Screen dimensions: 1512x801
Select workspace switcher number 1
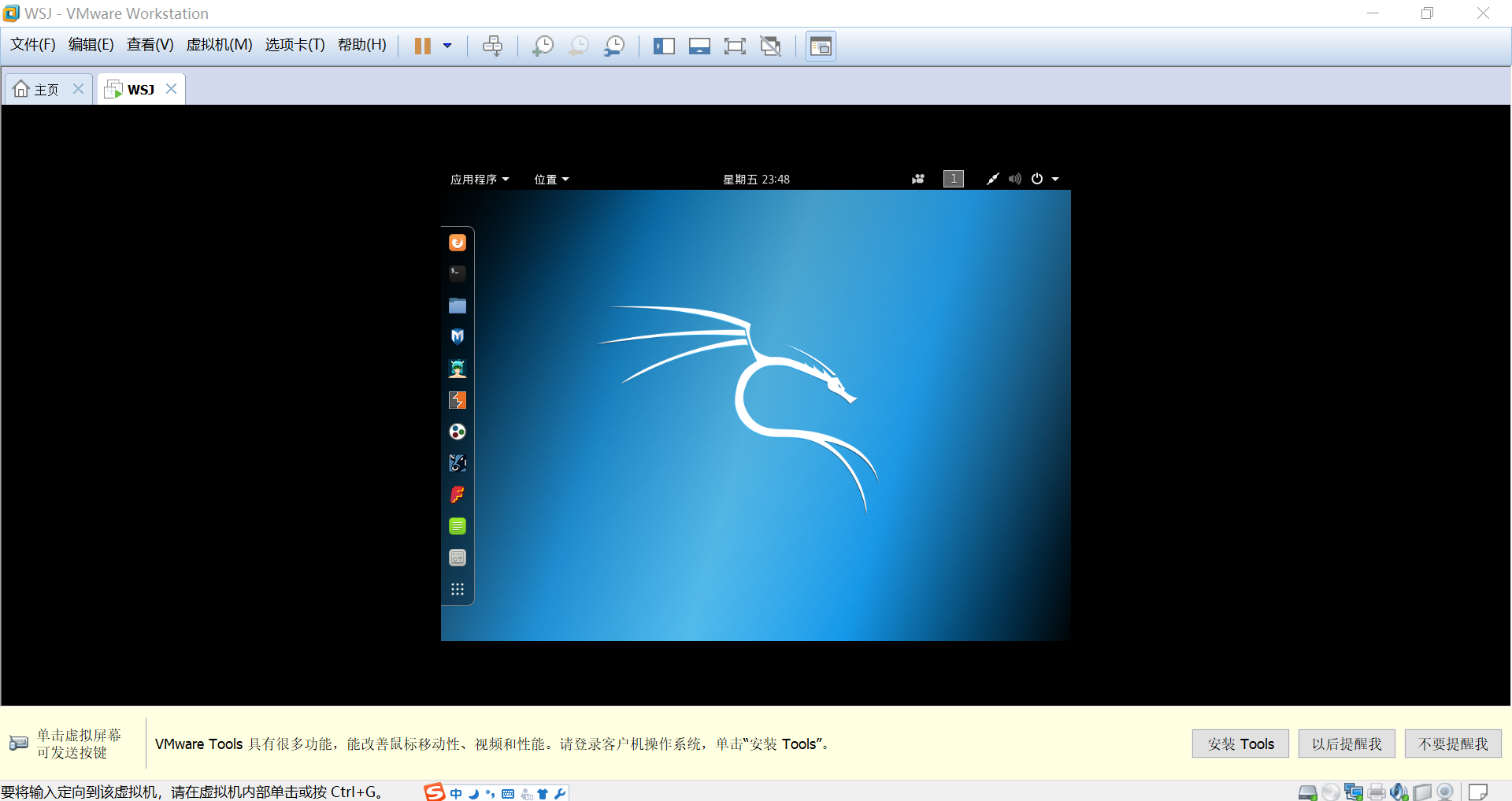point(954,179)
